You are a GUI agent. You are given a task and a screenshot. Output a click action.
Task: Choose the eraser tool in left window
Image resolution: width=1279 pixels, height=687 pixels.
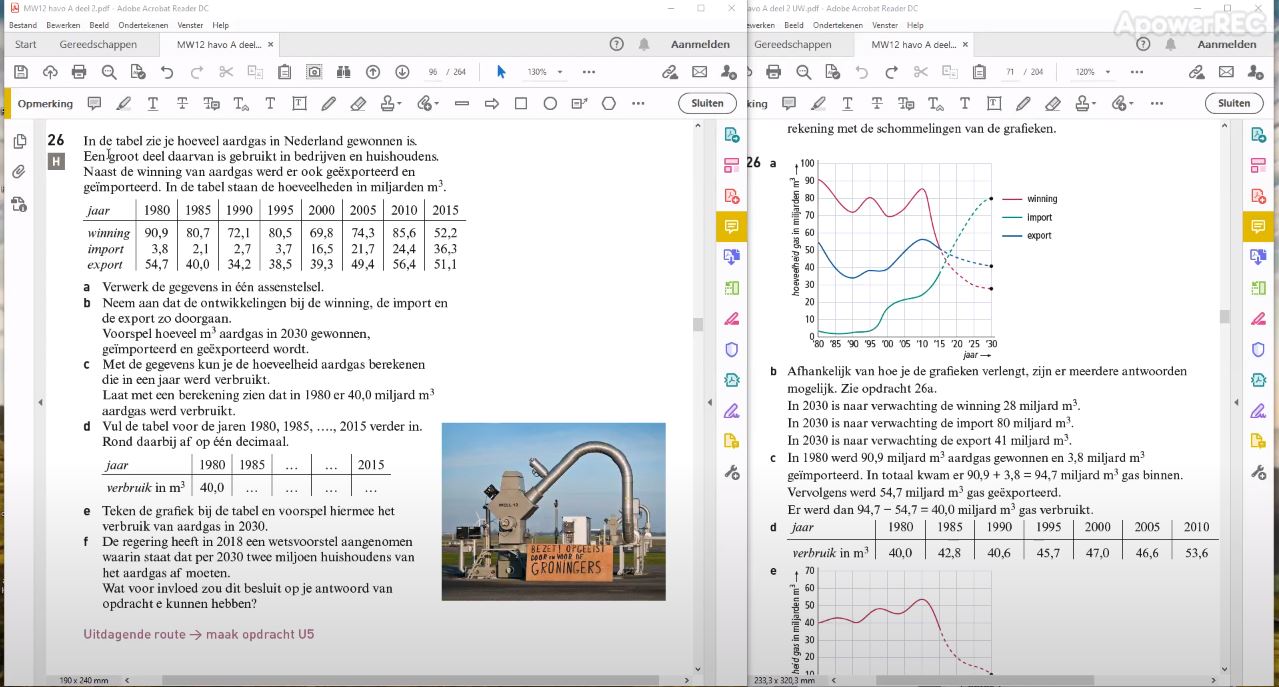click(358, 103)
